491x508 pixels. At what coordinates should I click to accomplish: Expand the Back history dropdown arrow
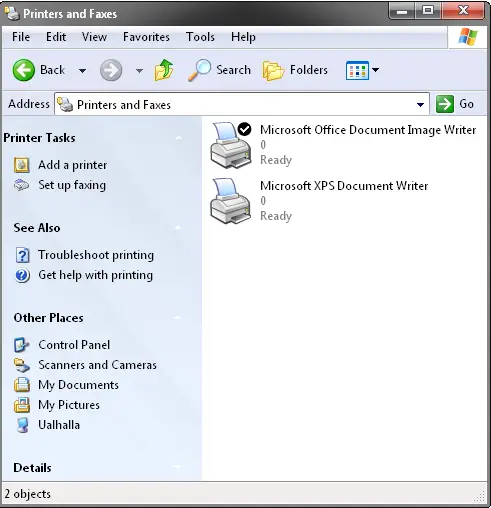point(82,70)
